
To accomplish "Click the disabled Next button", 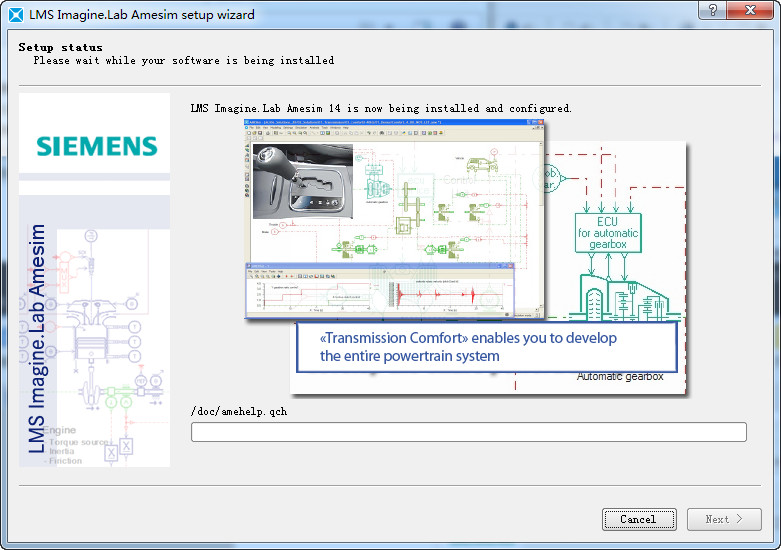I will coord(724,520).
